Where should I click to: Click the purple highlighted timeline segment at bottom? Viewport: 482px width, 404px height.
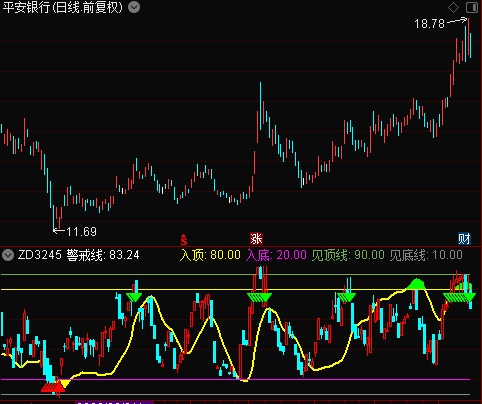(114, 402)
